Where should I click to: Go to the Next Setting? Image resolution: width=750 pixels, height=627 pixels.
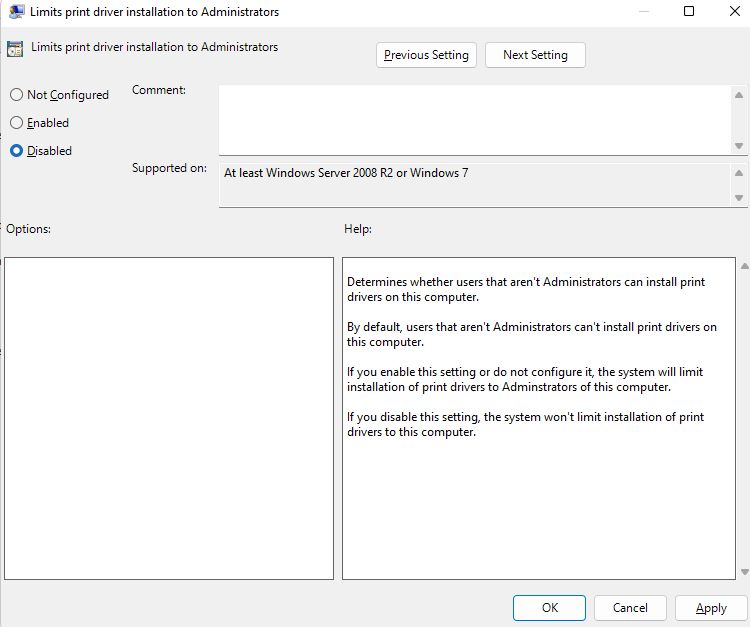(535, 55)
